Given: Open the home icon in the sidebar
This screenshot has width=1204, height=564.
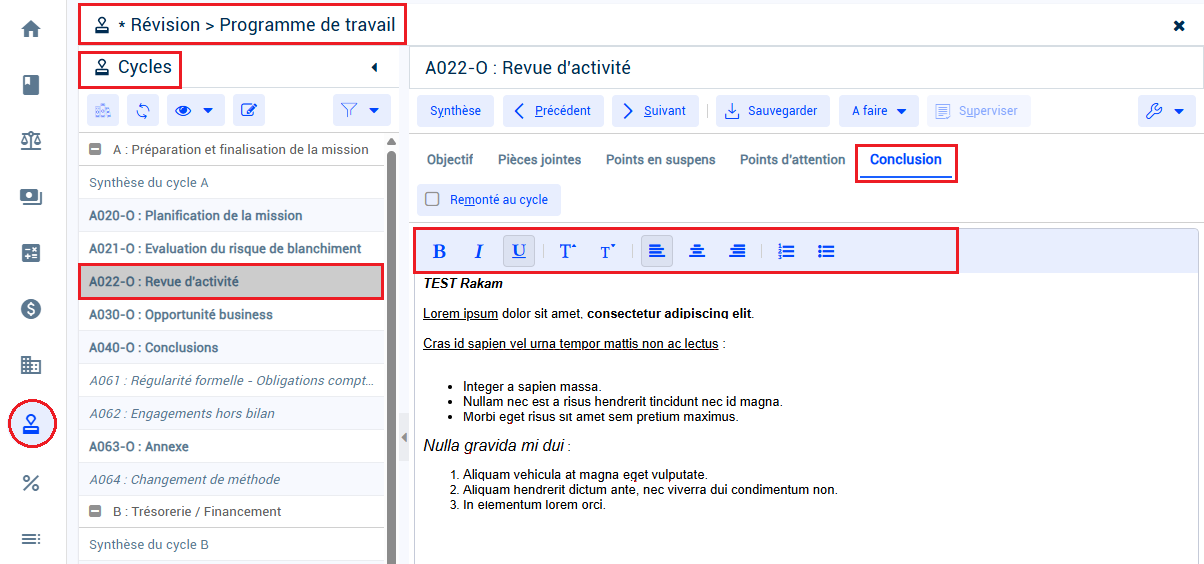Looking at the screenshot, I should (31, 29).
